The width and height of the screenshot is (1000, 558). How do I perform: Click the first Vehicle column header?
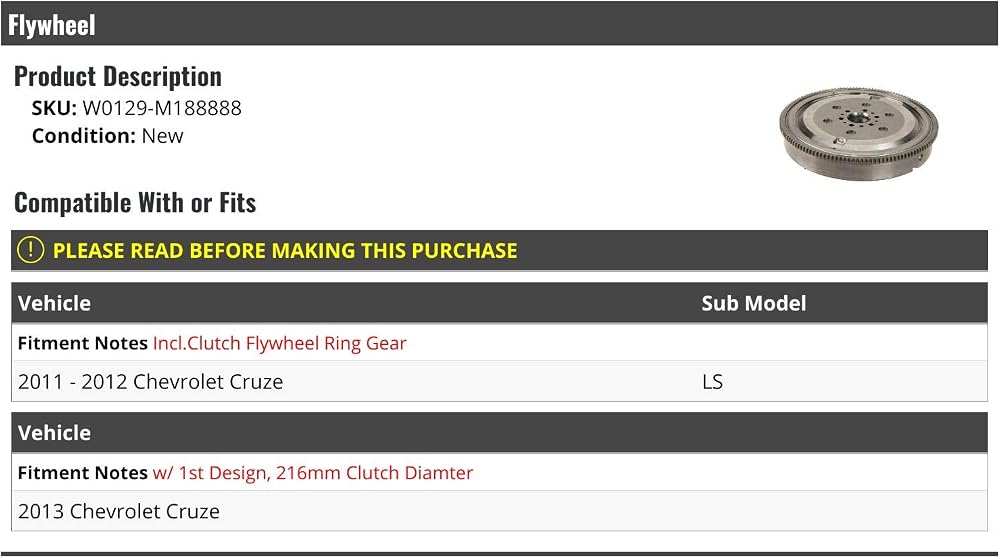(x=54, y=303)
